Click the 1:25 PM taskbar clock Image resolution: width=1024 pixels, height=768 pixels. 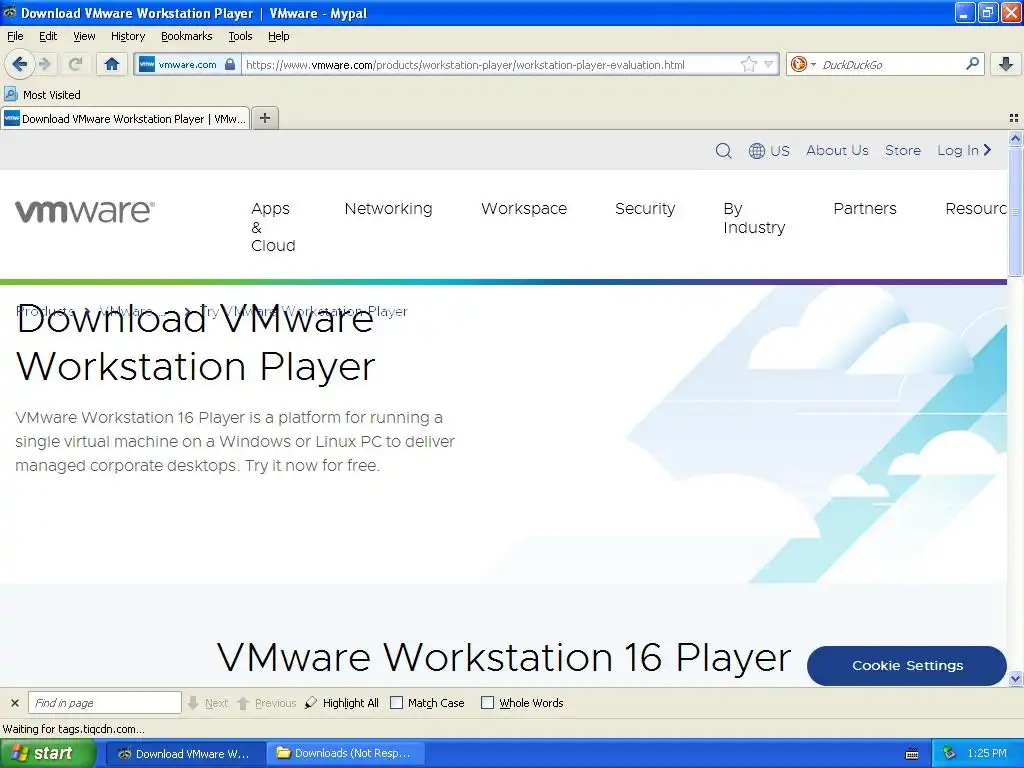(x=987, y=754)
